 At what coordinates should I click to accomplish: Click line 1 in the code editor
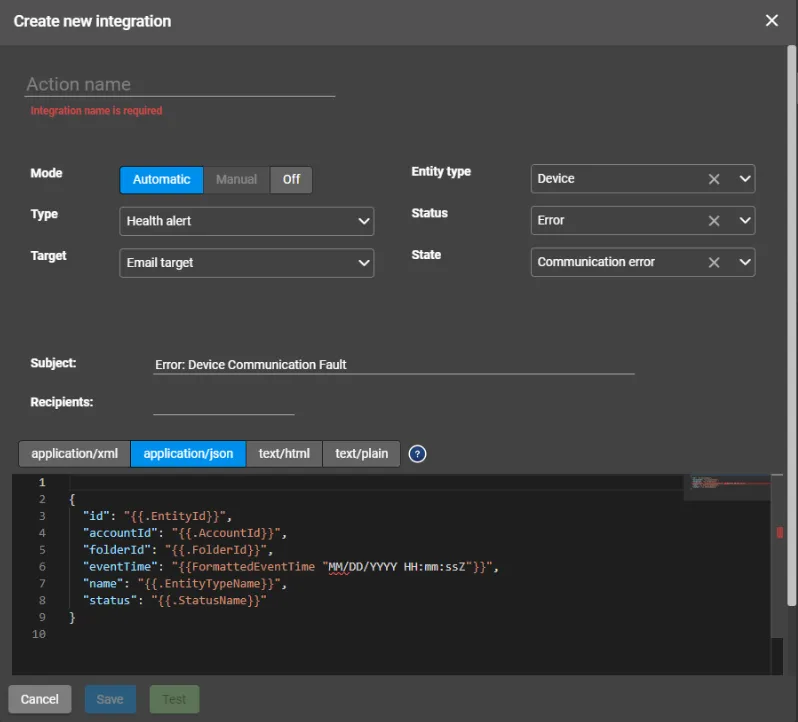pyautogui.click(x=376, y=482)
